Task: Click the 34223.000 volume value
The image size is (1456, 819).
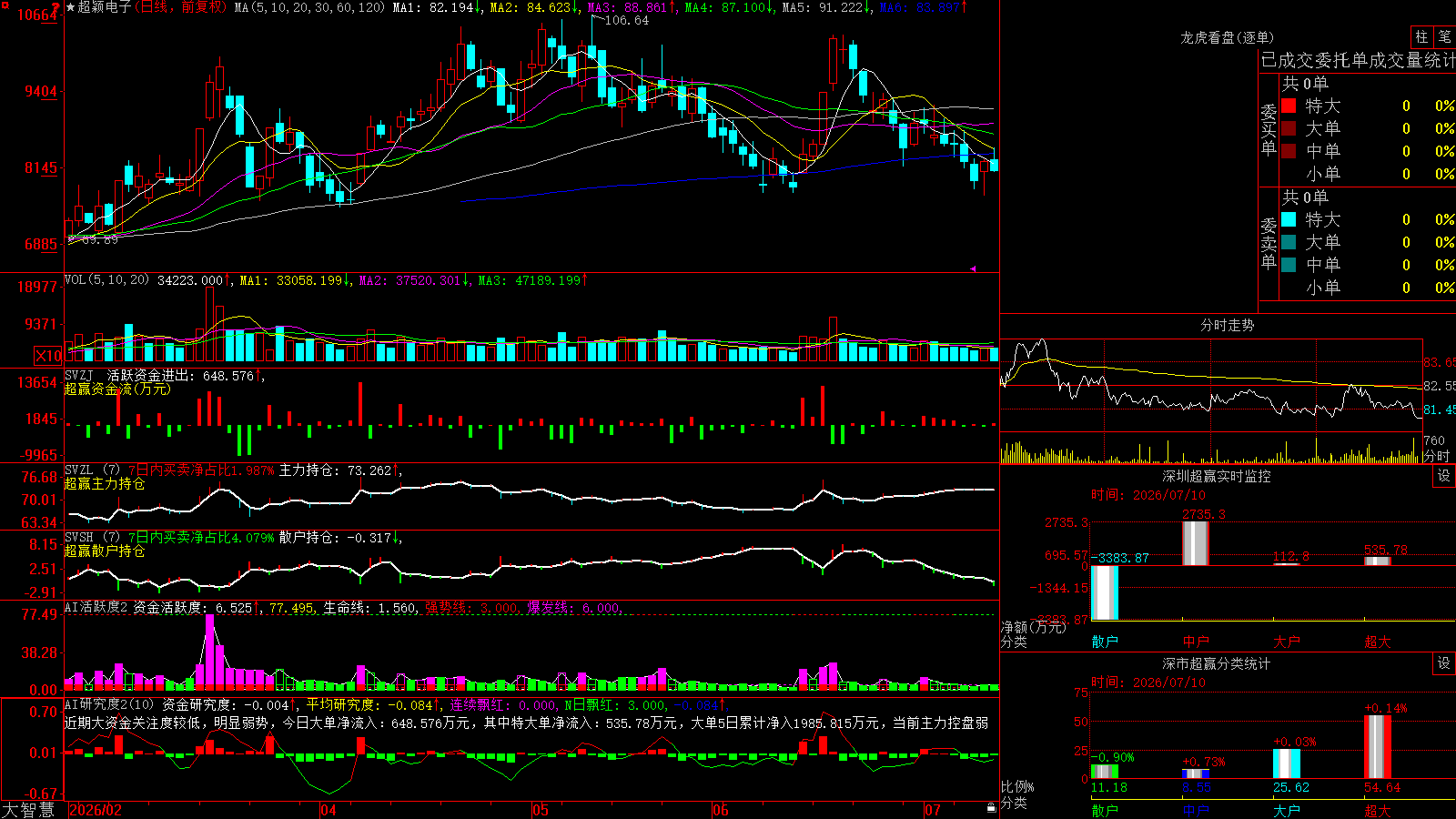Action: coord(191,280)
